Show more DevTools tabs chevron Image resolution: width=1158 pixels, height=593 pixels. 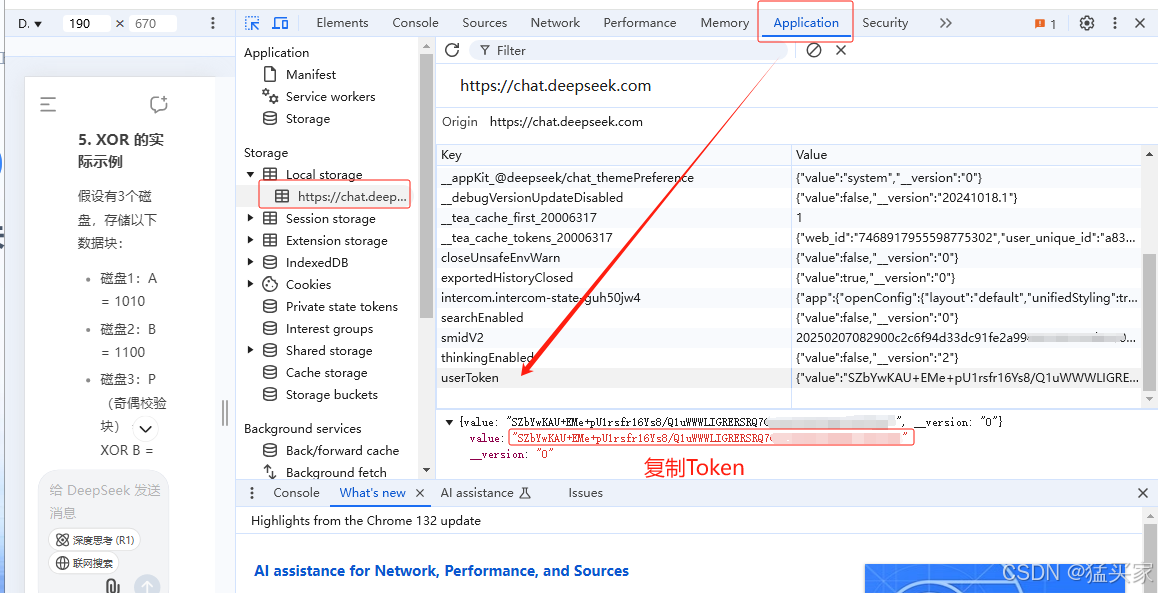[x=945, y=23]
